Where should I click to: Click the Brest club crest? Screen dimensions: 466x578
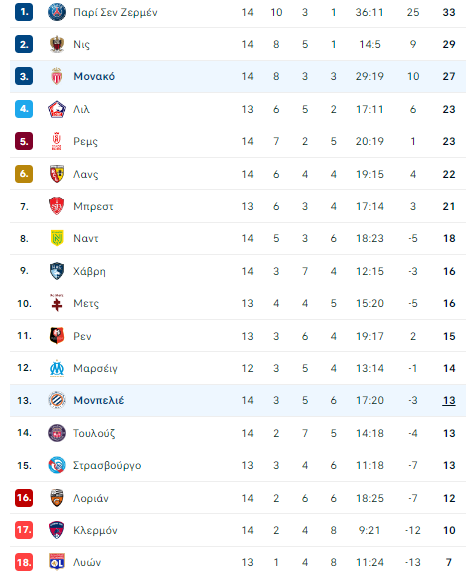pos(57,206)
